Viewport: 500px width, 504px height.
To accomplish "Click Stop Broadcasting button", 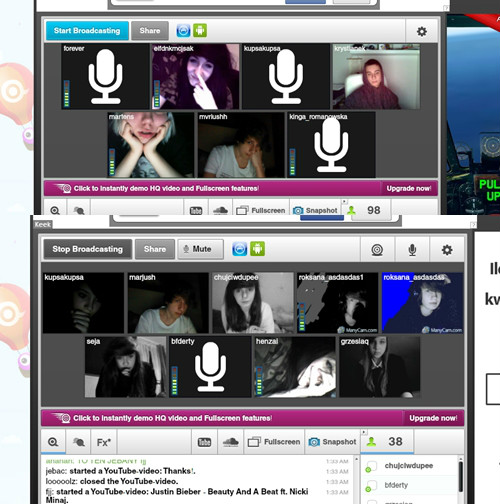I will [88, 249].
